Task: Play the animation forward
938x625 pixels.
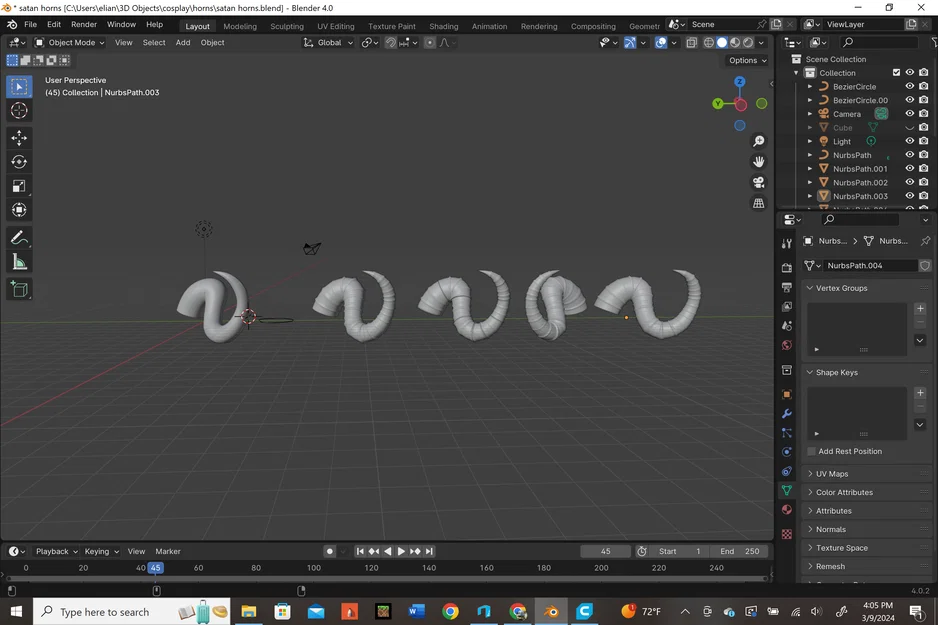Action: (x=401, y=551)
